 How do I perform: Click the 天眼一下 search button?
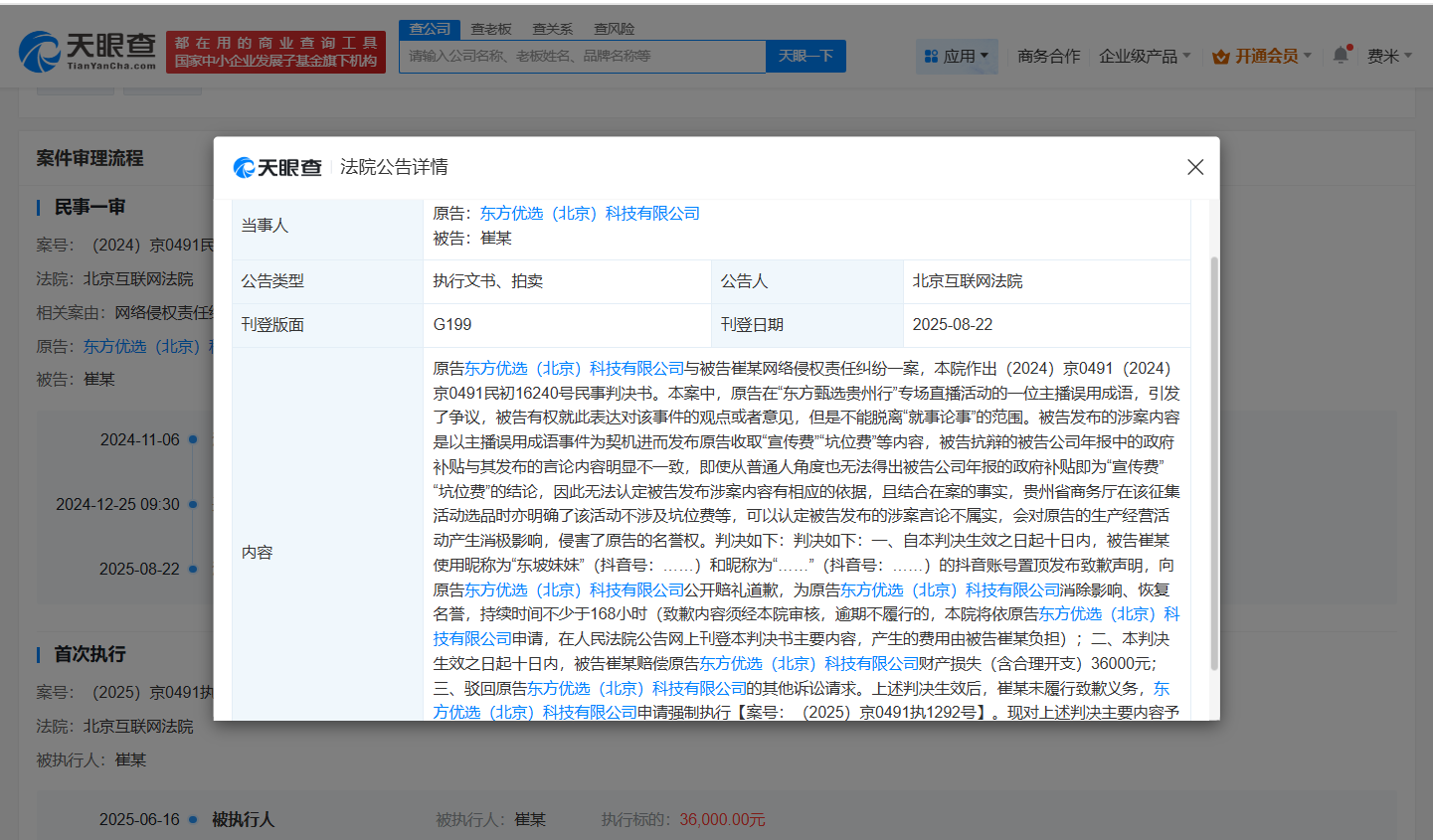click(806, 56)
